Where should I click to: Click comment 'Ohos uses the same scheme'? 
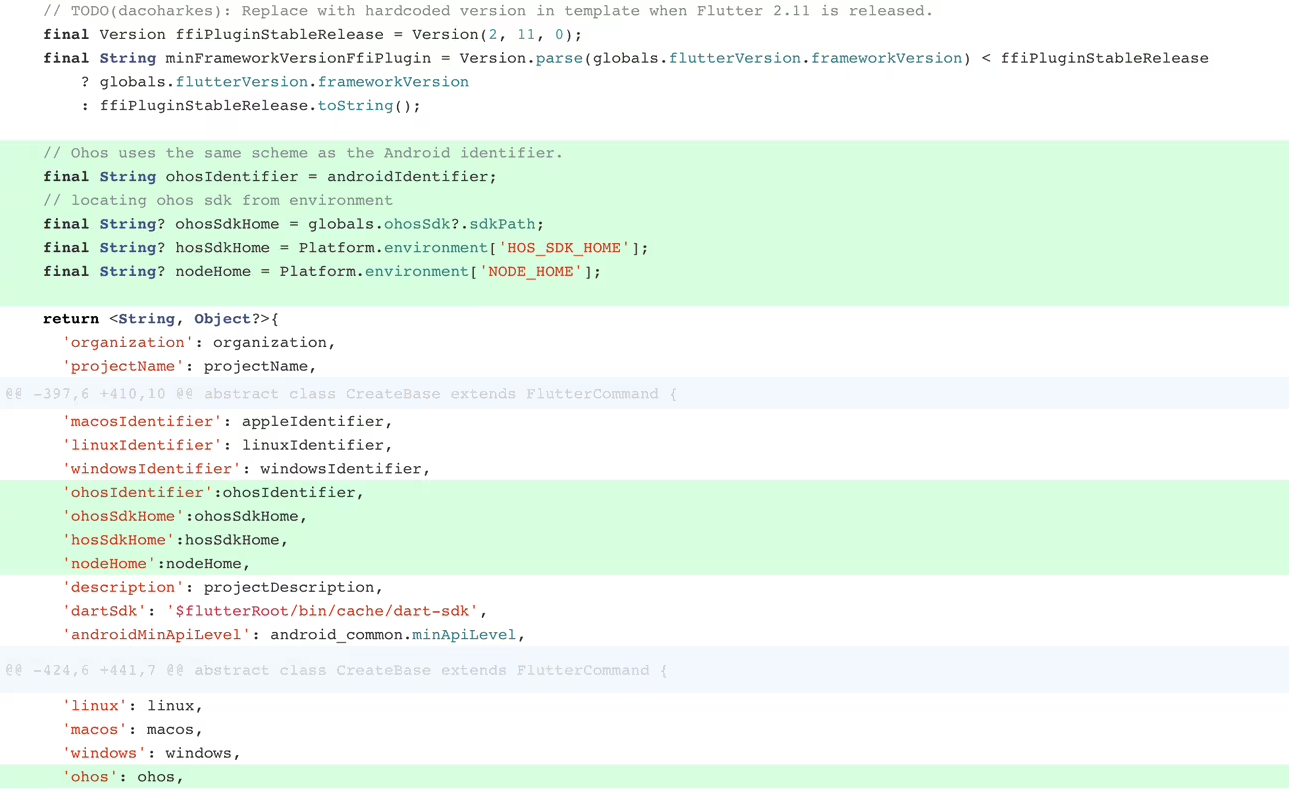pos(303,153)
